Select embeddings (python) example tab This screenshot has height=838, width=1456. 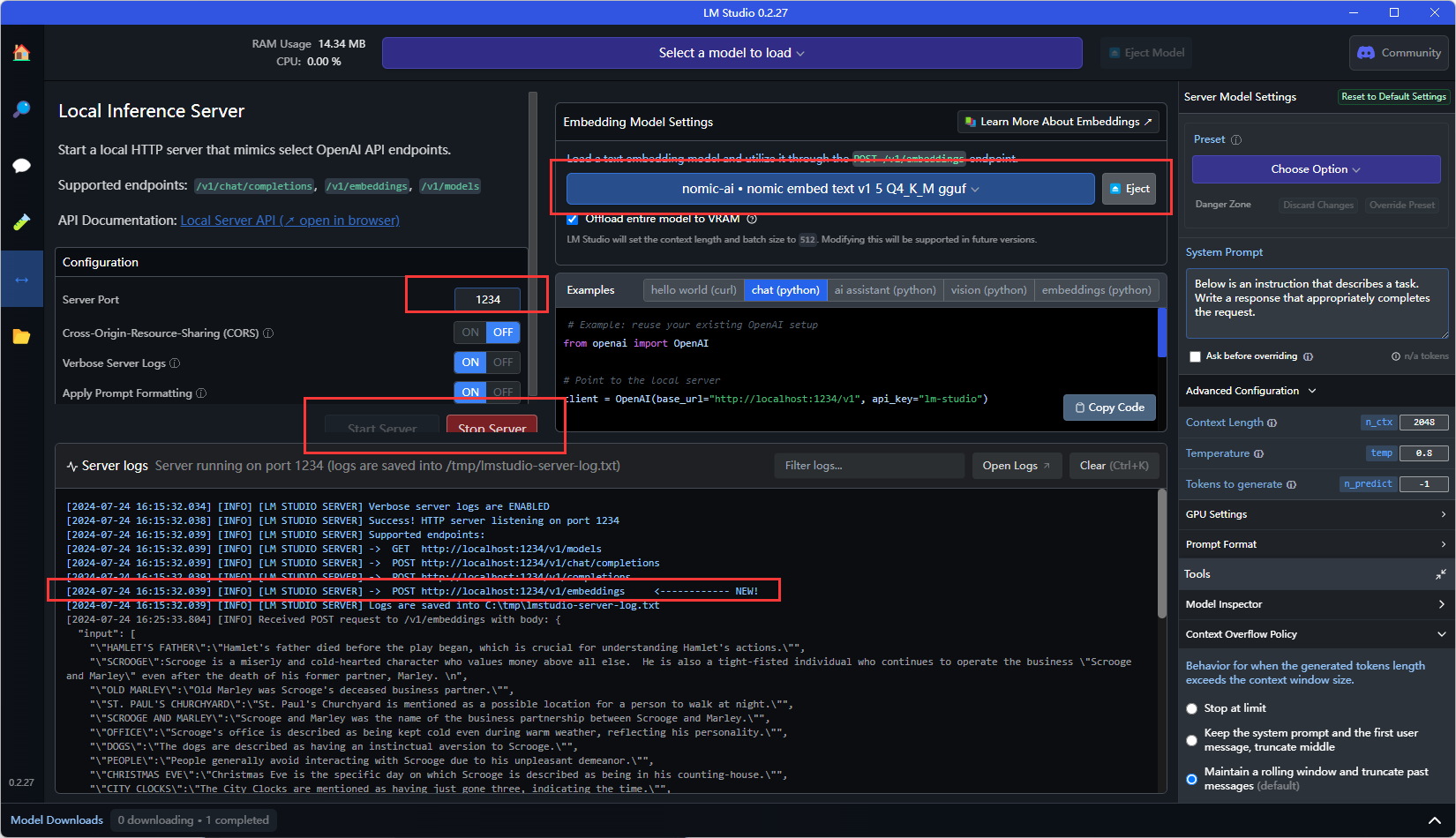click(x=1096, y=290)
